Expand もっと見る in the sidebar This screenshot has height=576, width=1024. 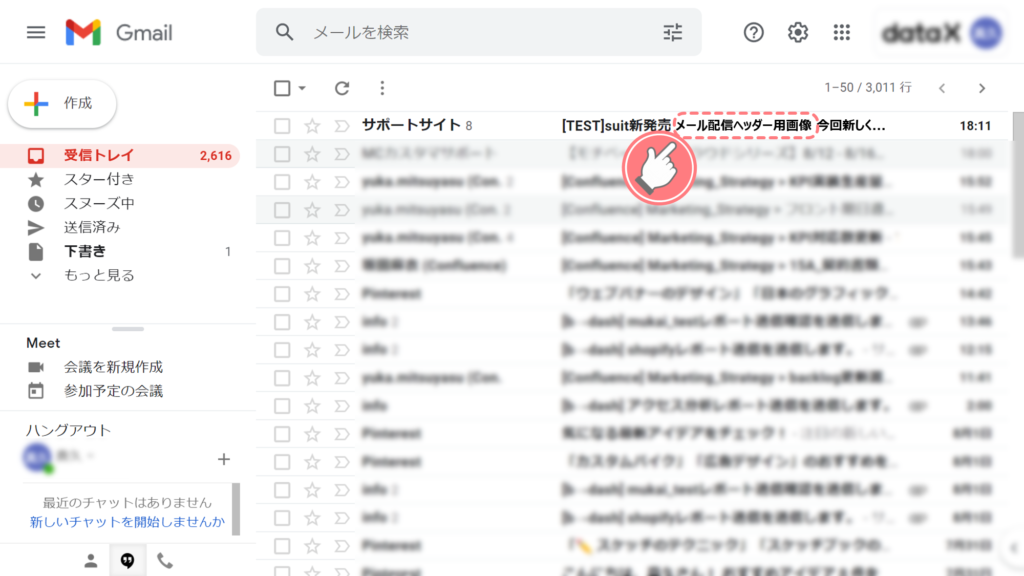pos(98,275)
